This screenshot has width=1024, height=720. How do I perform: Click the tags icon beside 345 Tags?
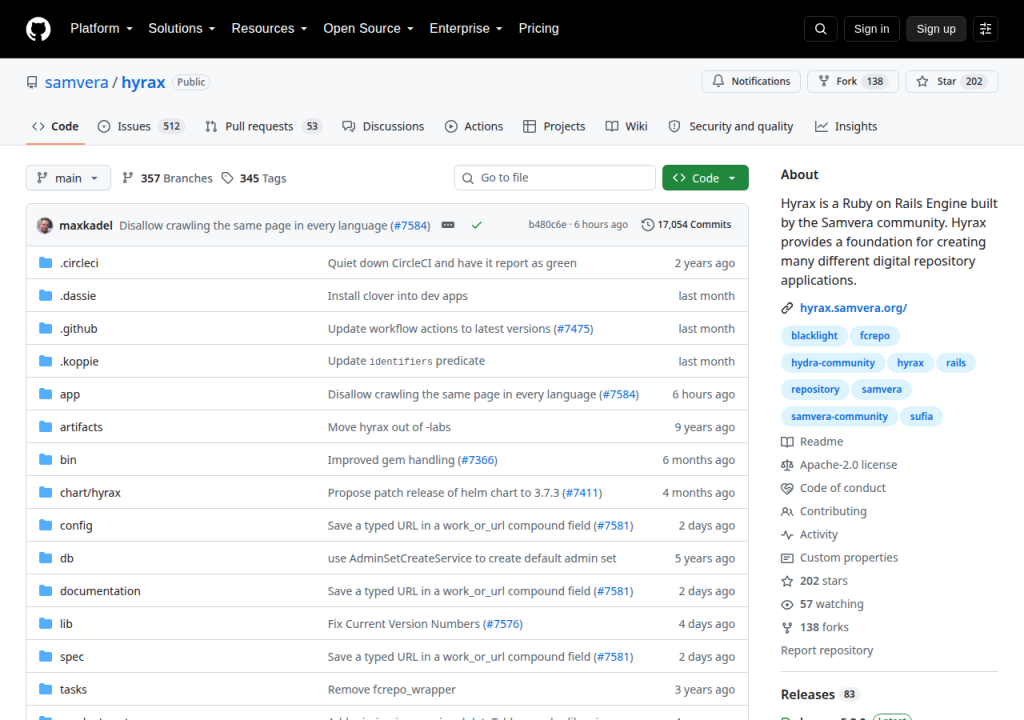click(x=227, y=178)
